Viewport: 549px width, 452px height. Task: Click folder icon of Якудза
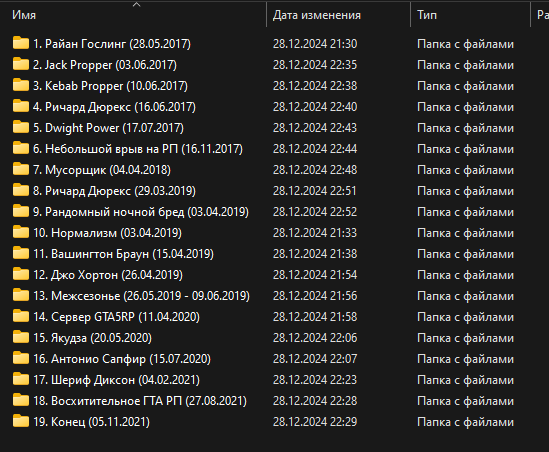tap(21, 337)
